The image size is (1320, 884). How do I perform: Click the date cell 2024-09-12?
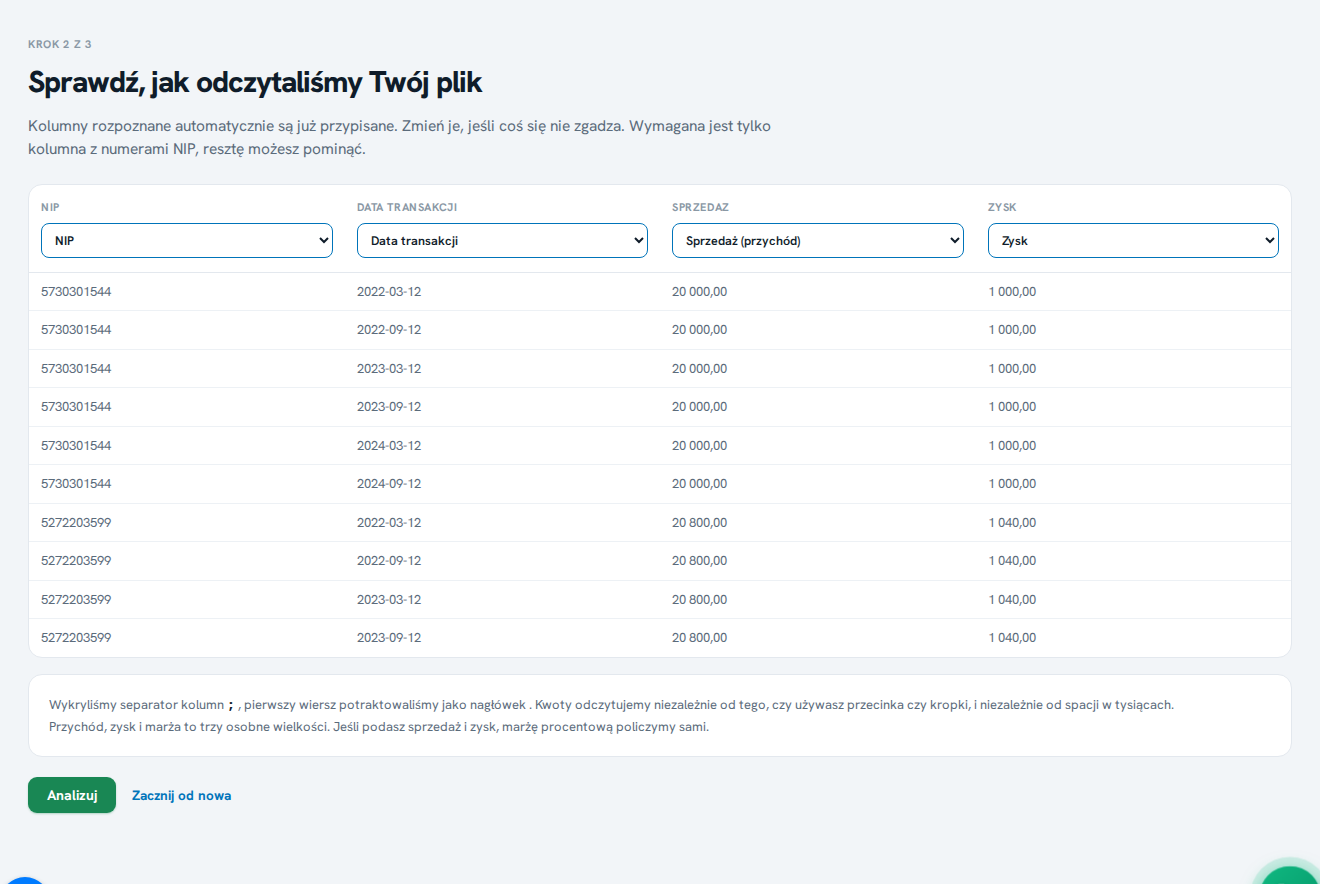(389, 484)
